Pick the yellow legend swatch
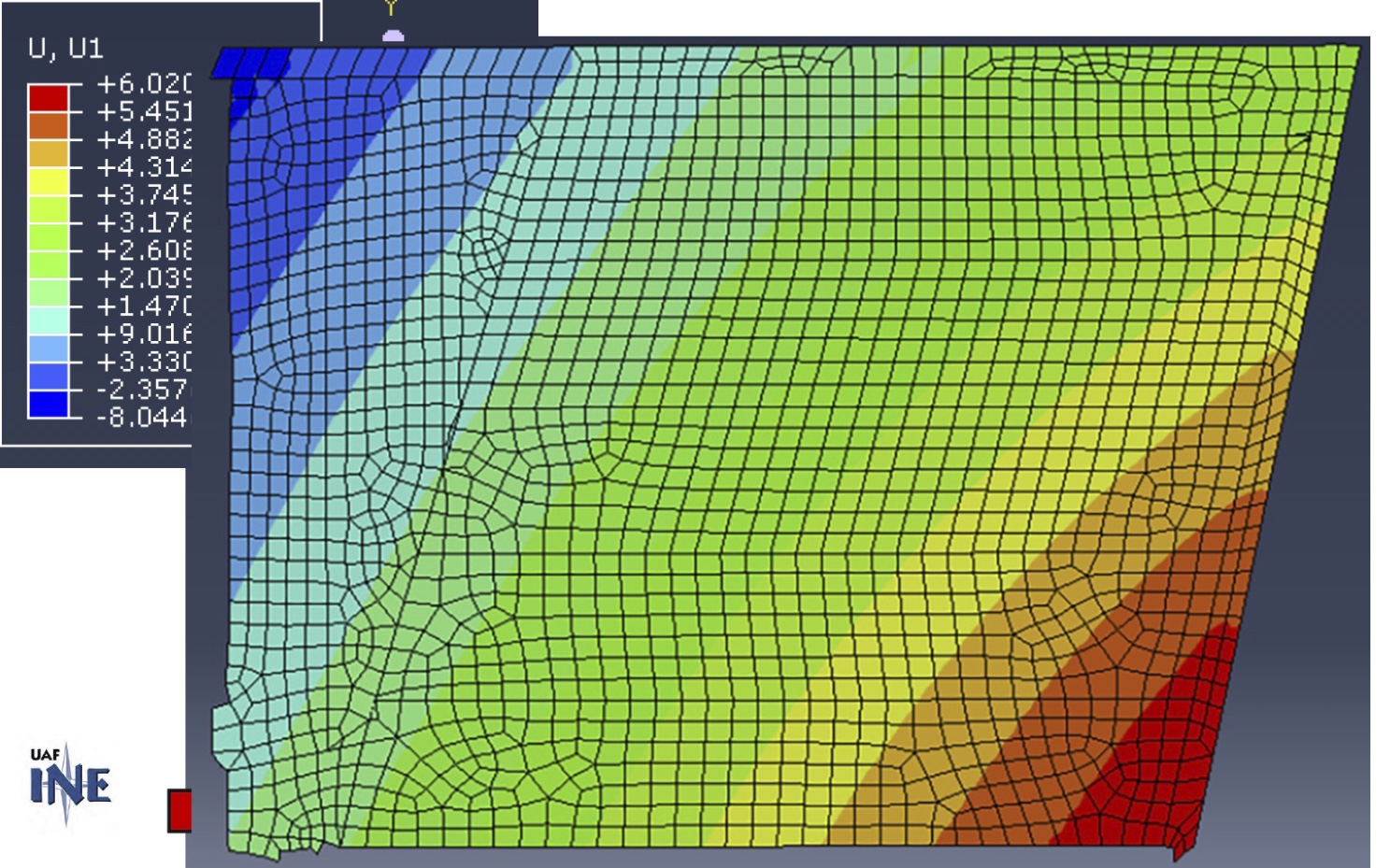This screenshot has height=868, width=1390. tap(48, 181)
